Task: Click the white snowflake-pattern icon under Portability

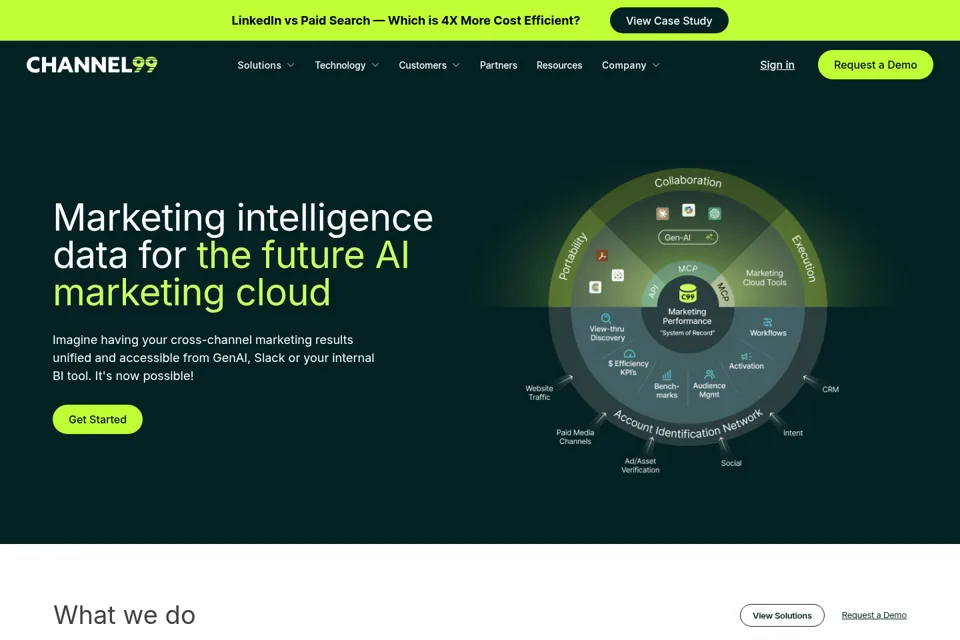Action: coord(618,276)
